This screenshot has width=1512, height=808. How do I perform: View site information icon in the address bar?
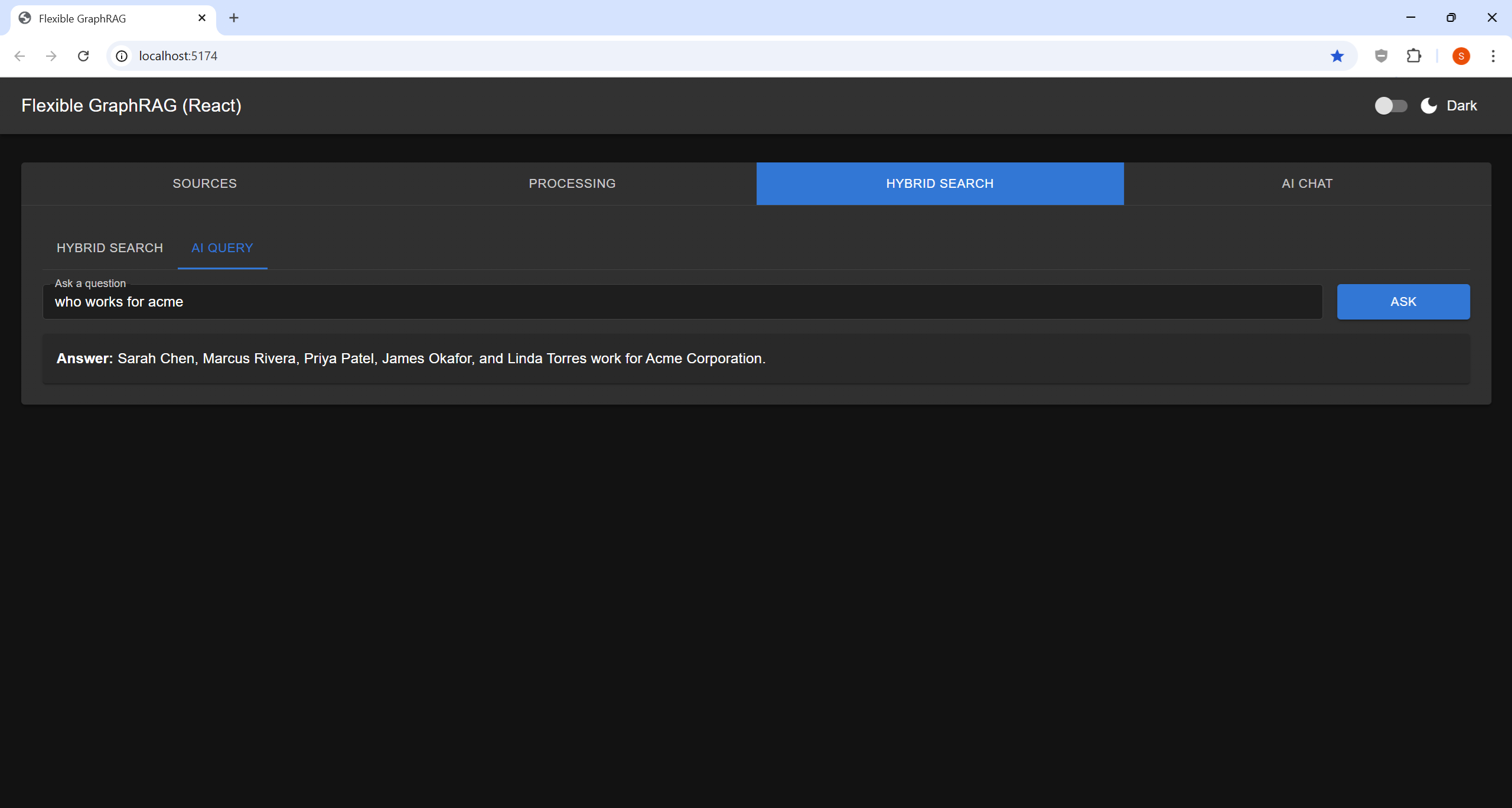122,56
